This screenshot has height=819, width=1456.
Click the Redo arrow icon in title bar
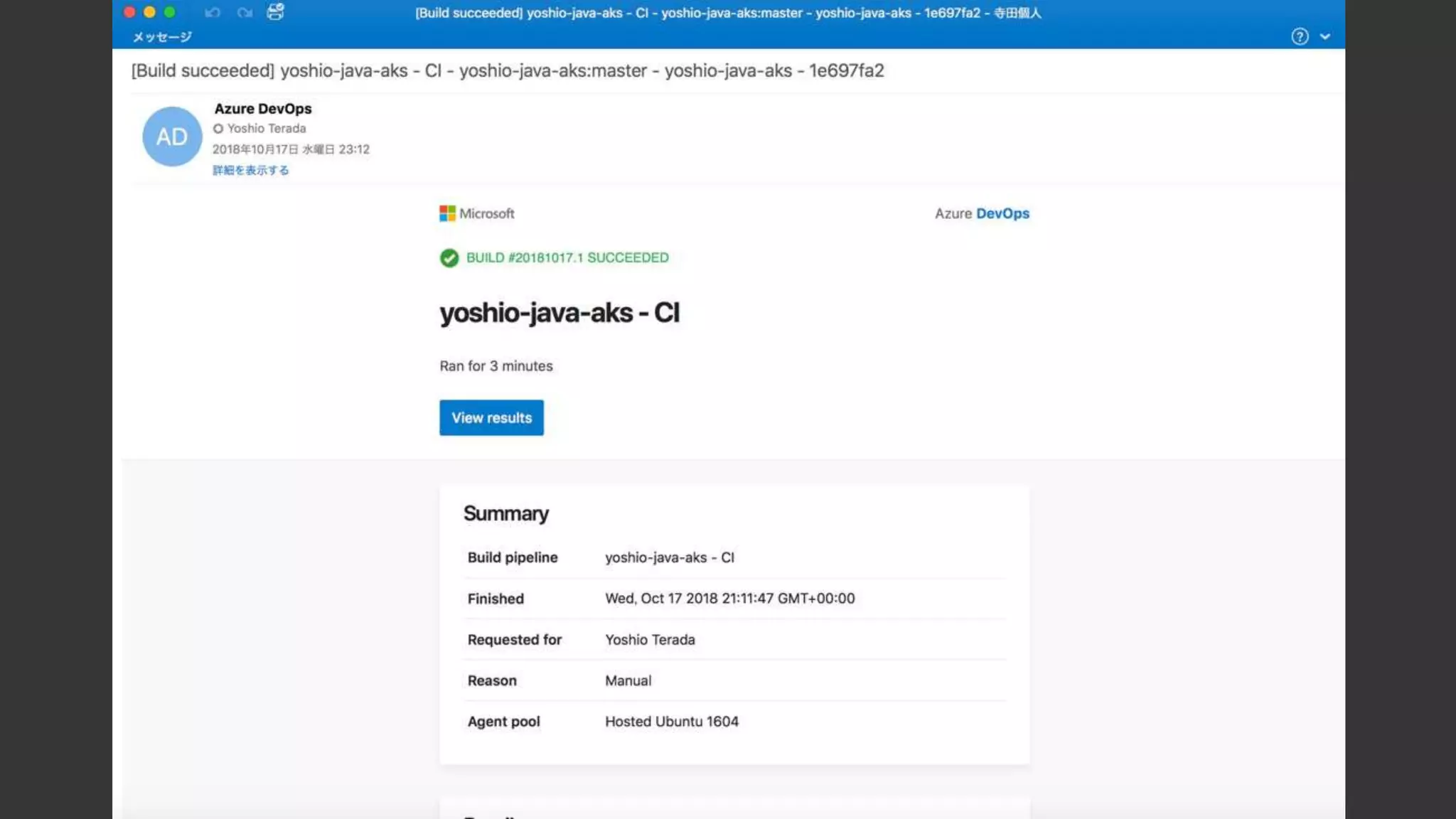[245, 12]
